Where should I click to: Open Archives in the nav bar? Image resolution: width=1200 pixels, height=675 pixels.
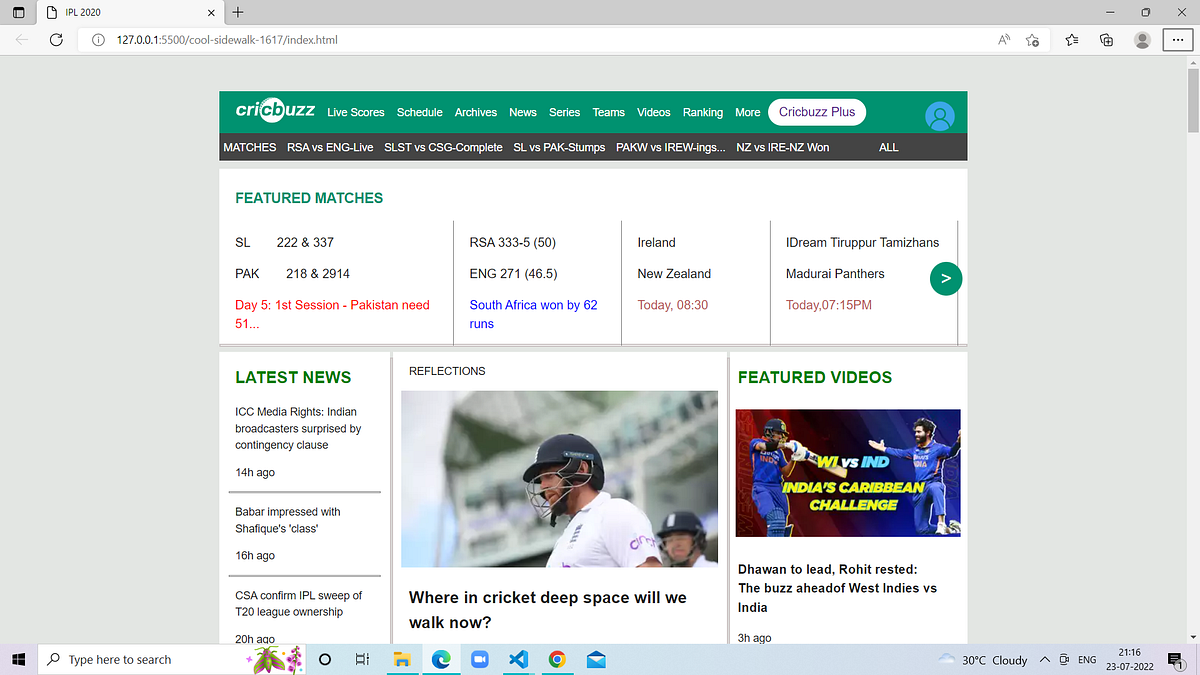tap(476, 112)
